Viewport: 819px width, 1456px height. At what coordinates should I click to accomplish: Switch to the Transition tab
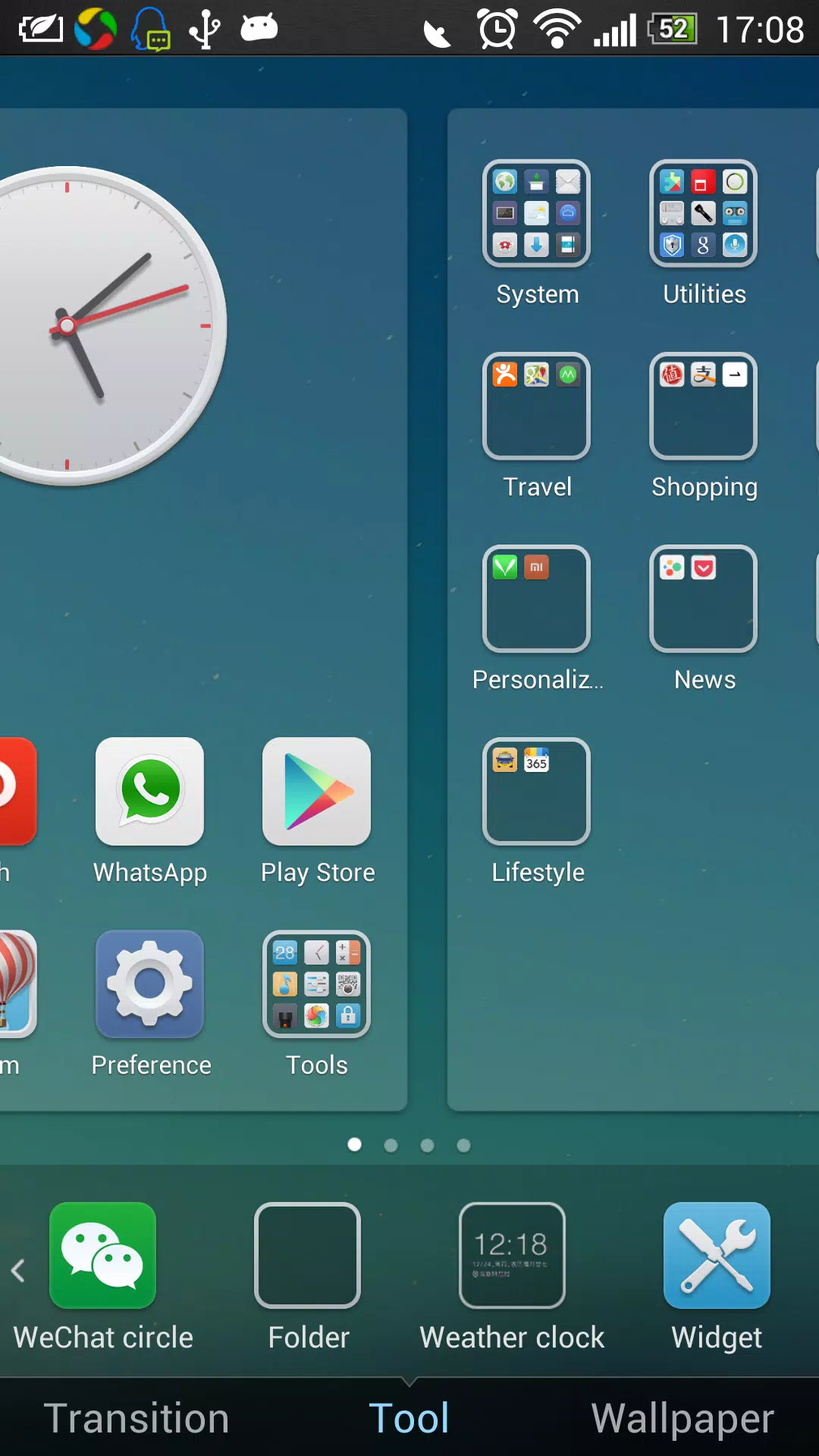136,1418
